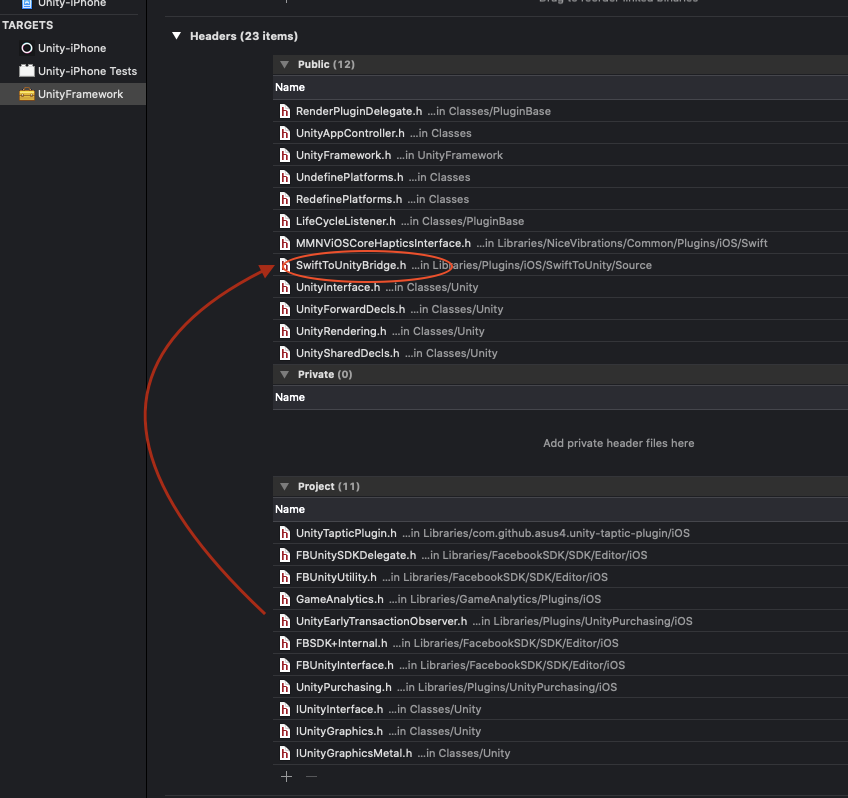Viewport: 848px width, 798px height.
Task: Click header icon of FBSDK+Internal.h
Action: coord(284,643)
